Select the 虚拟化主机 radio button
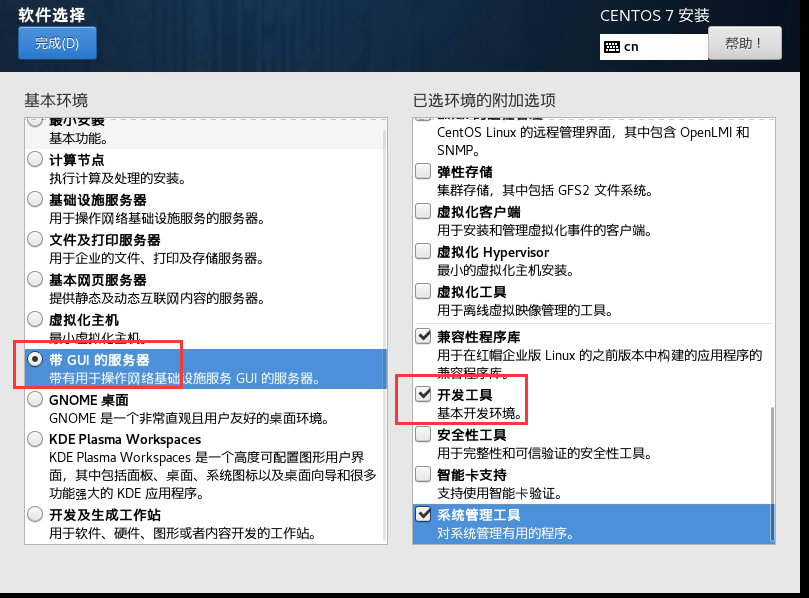 35,319
